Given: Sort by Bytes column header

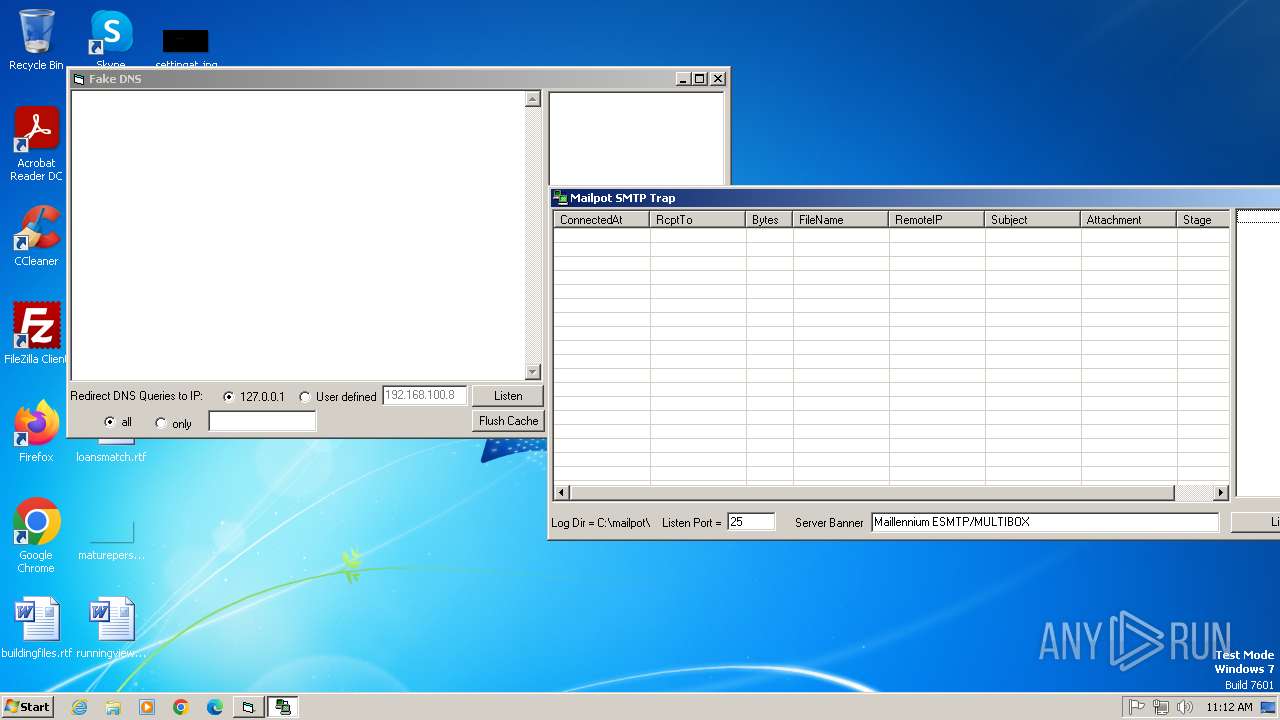Looking at the screenshot, I should (770, 220).
